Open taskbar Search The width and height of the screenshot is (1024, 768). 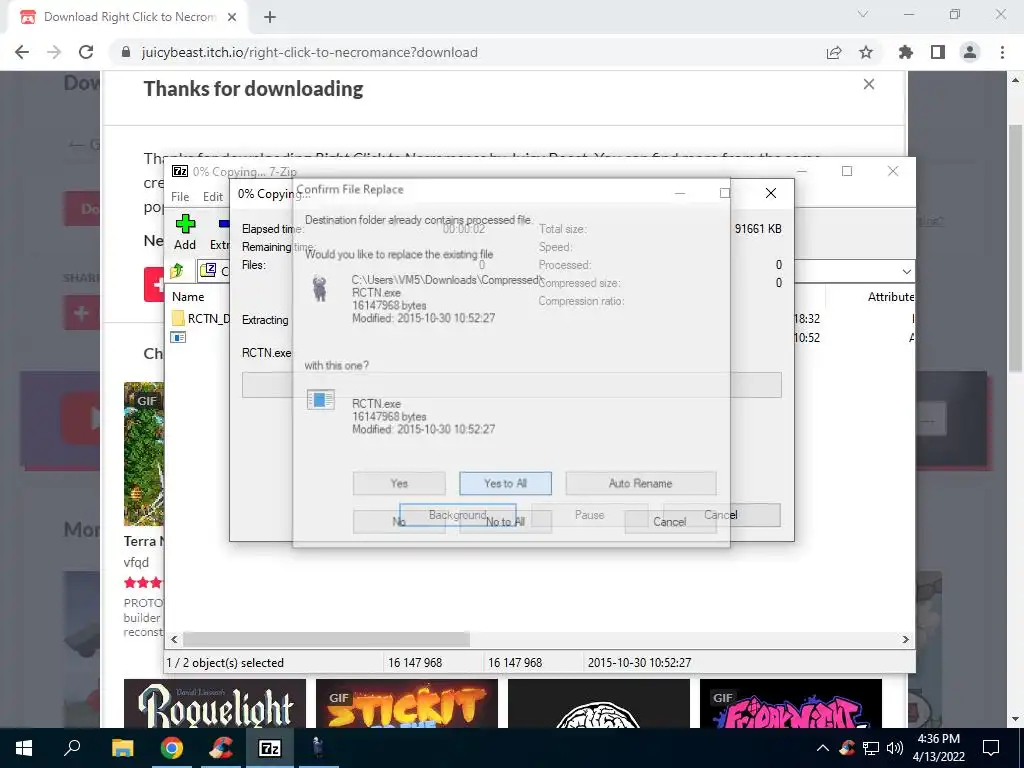(72, 748)
